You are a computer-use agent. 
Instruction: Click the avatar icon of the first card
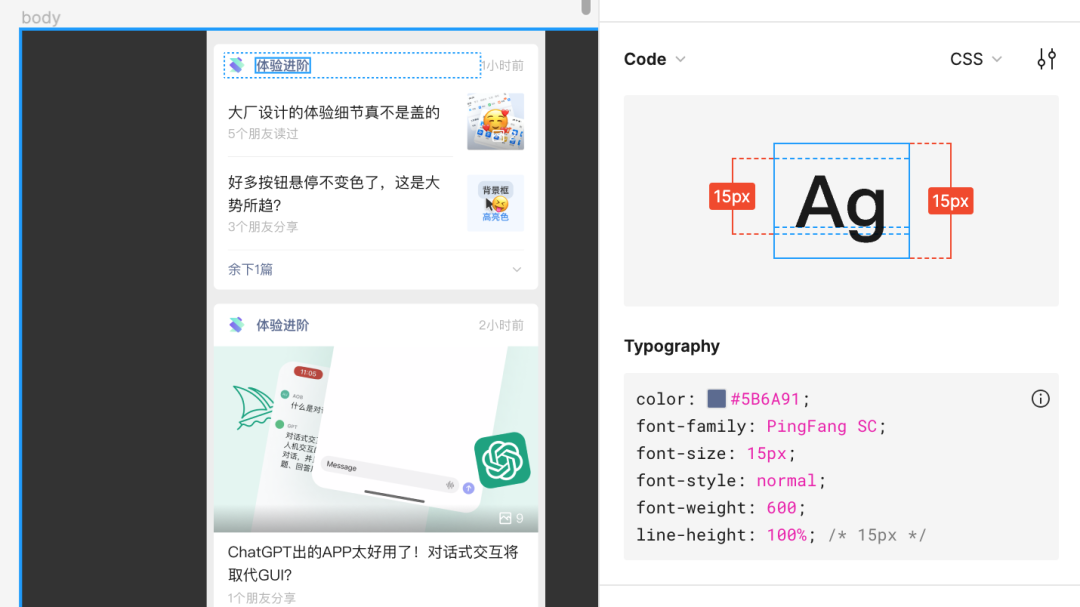click(236, 65)
